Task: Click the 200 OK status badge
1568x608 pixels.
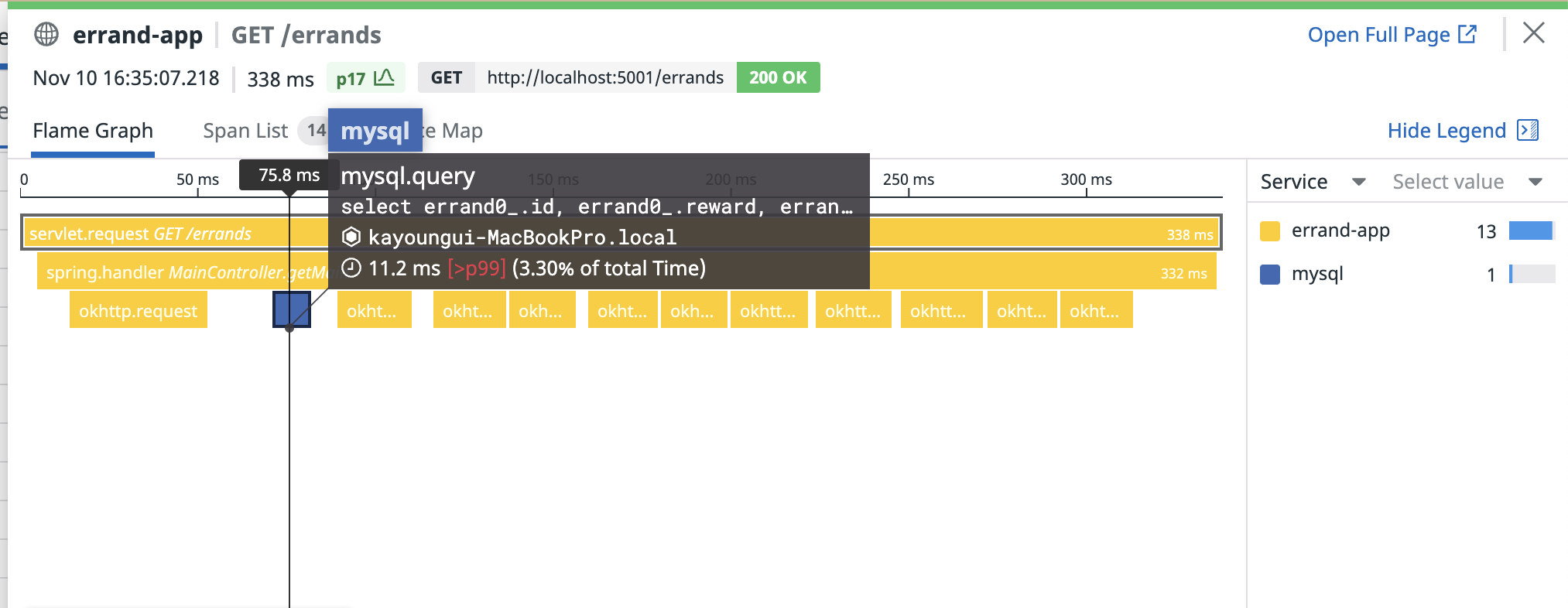Action: (x=778, y=77)
